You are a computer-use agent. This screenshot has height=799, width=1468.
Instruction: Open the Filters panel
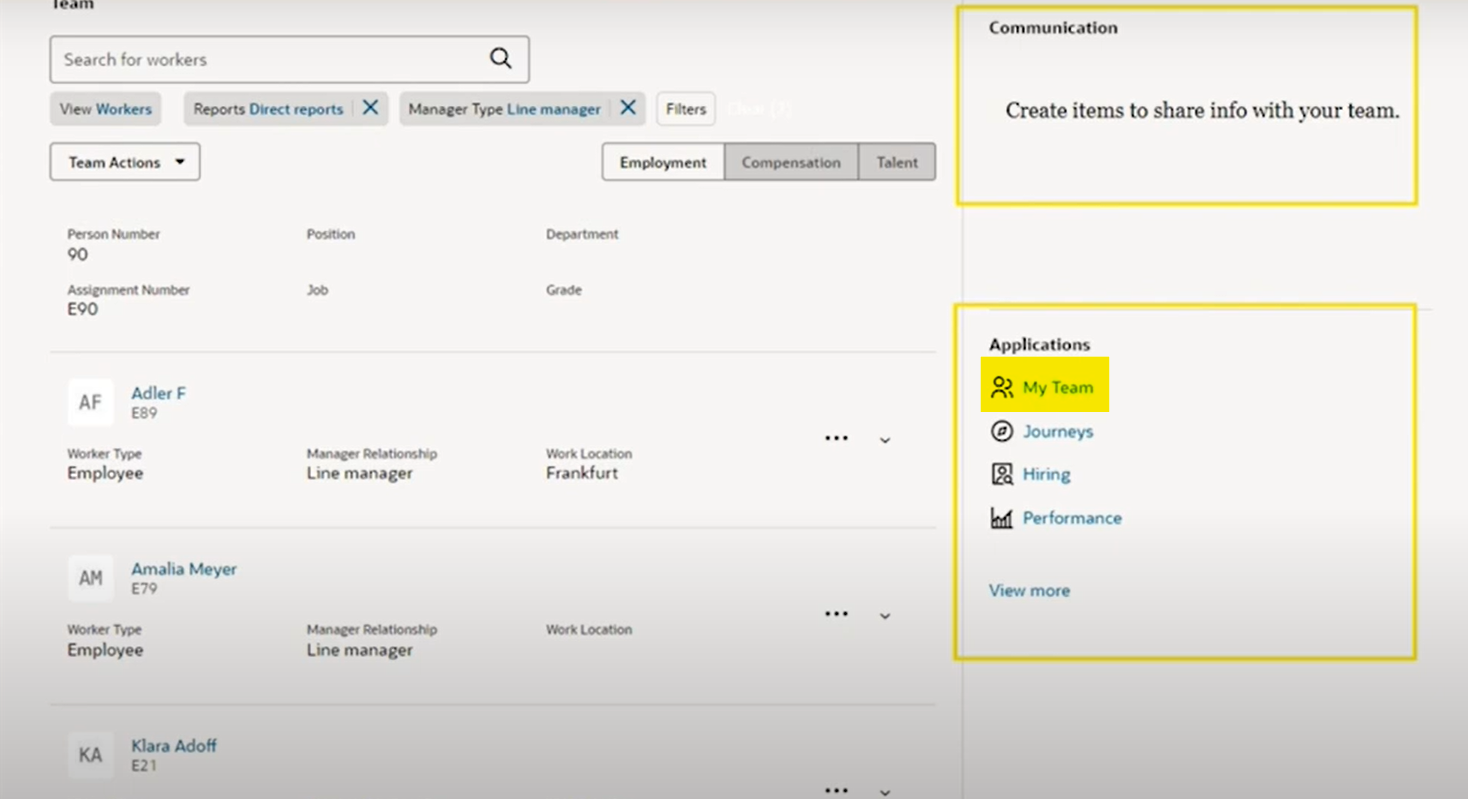pos(685,108)
